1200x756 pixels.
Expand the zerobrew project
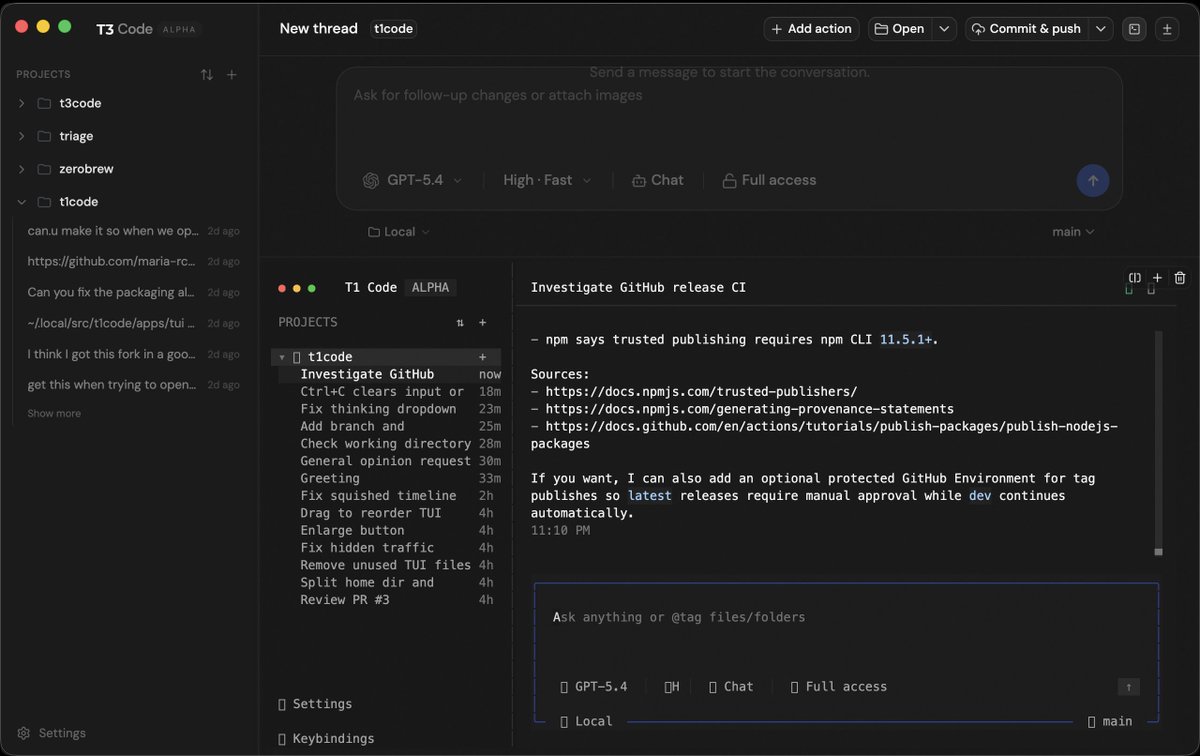(22, 169)
